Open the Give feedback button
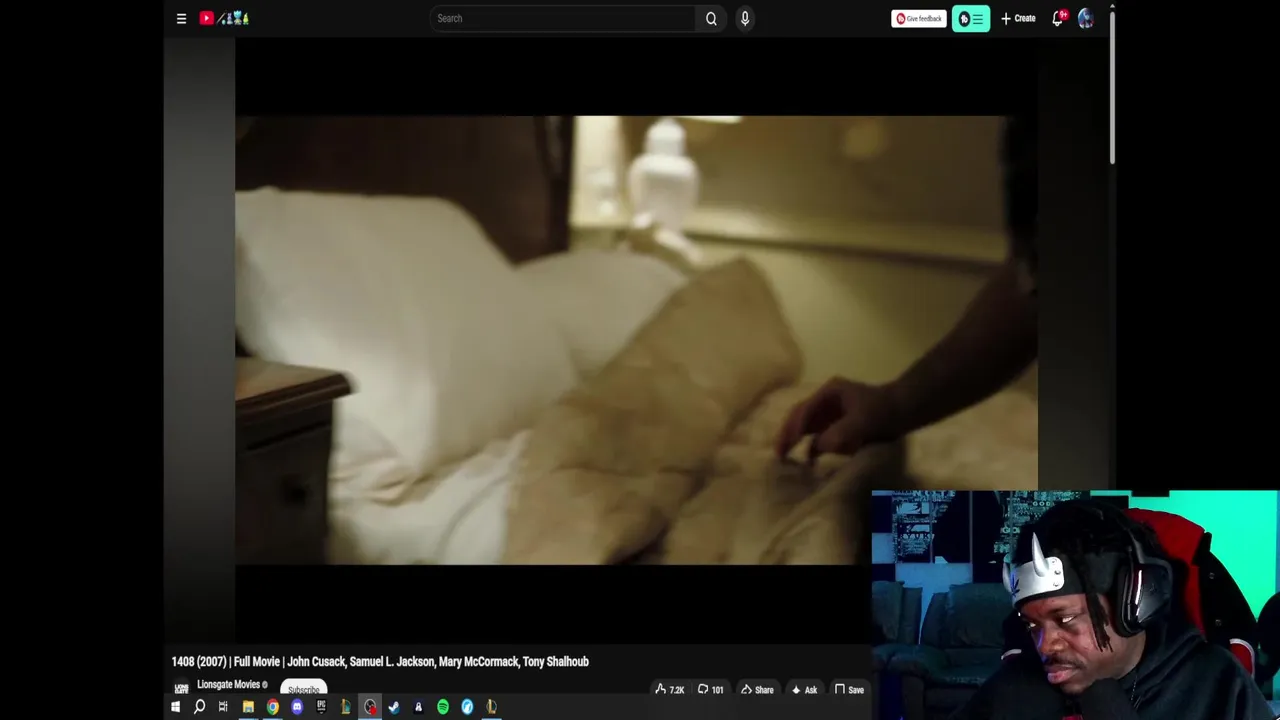The width and height of the screenshot is (1280, 720). (918, 18)
